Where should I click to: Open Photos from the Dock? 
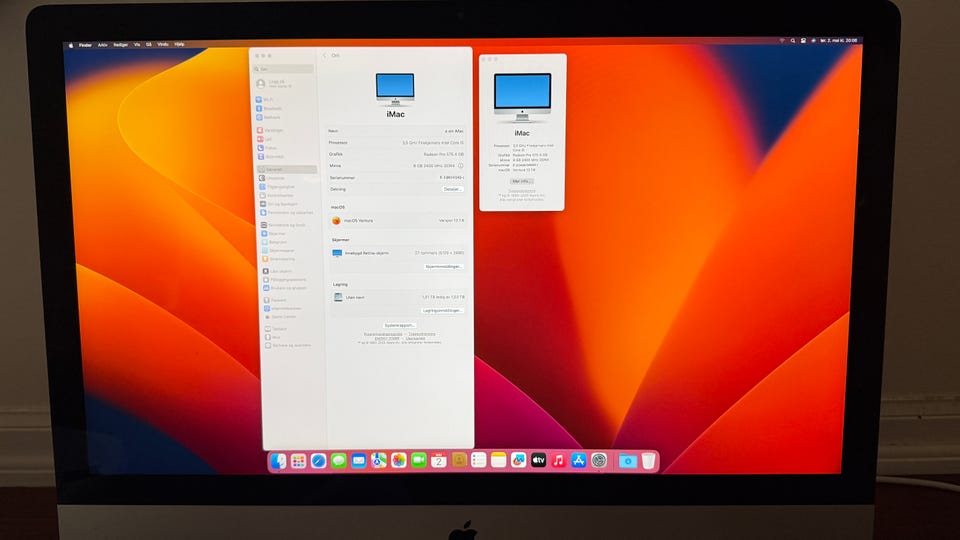[x=399, y=460]
